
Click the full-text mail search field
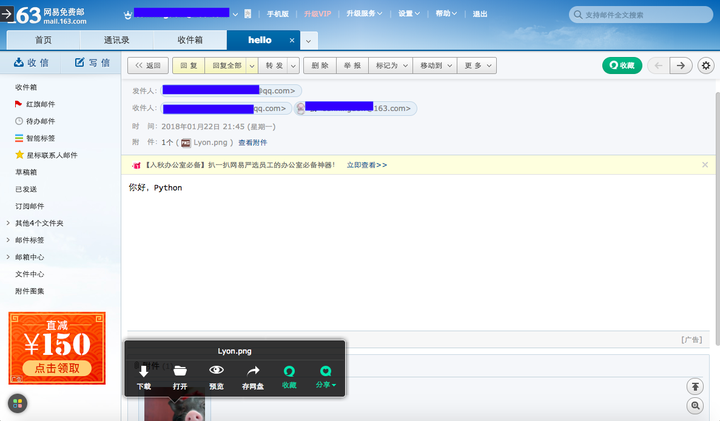coord(641,15)
